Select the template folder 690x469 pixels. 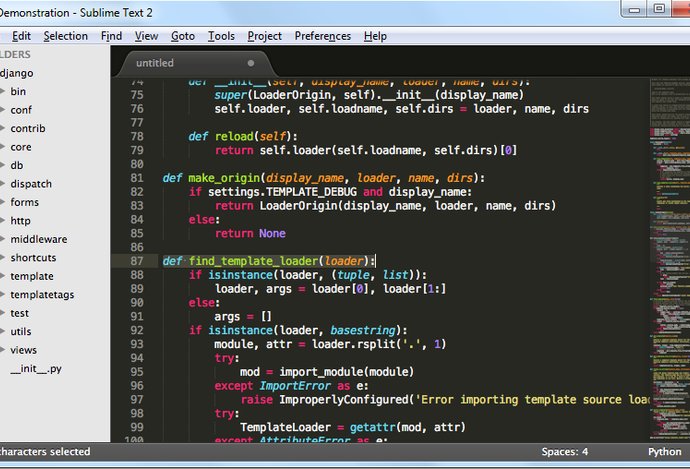coord(32,276)
